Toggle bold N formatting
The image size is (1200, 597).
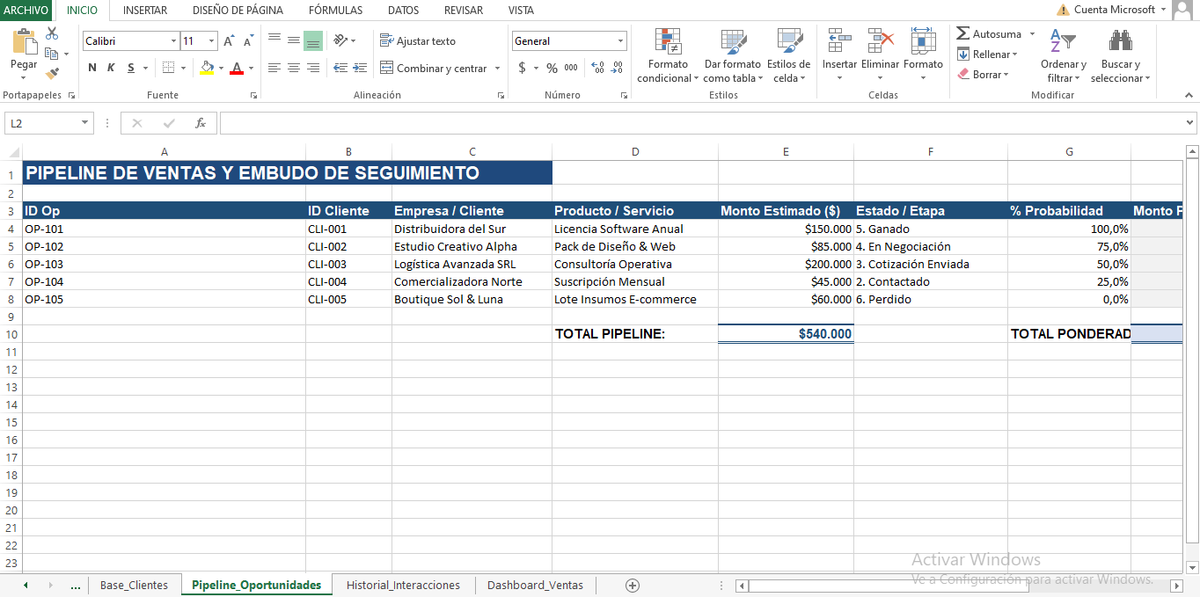(93, 68)
